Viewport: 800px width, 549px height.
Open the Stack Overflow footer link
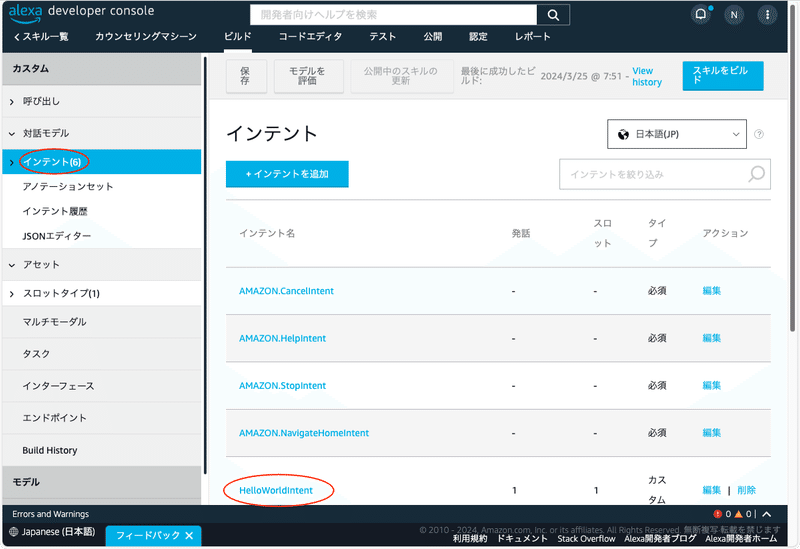pos(586,539)
